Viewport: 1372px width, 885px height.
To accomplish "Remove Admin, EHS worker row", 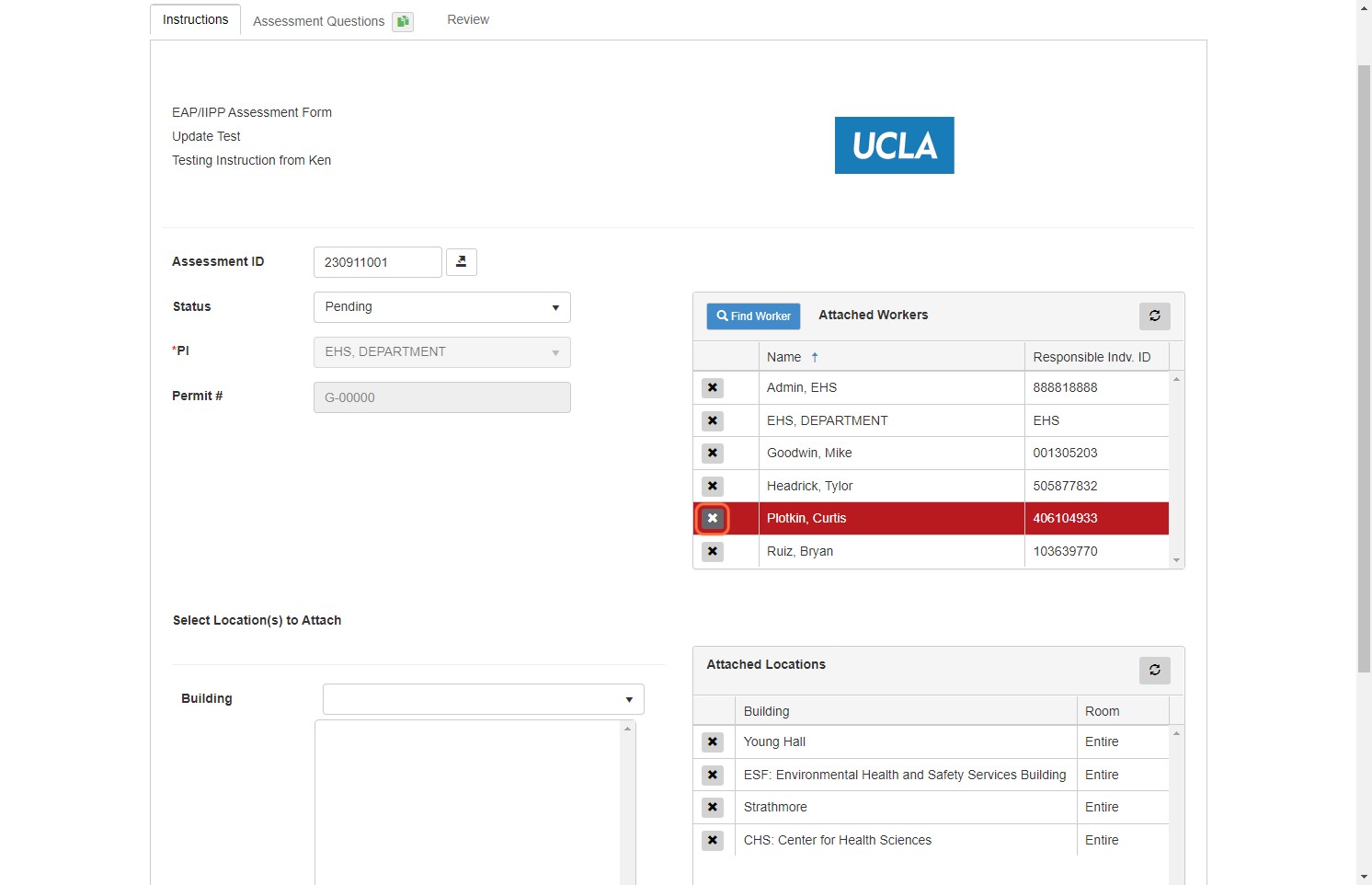I will [713, 388].
